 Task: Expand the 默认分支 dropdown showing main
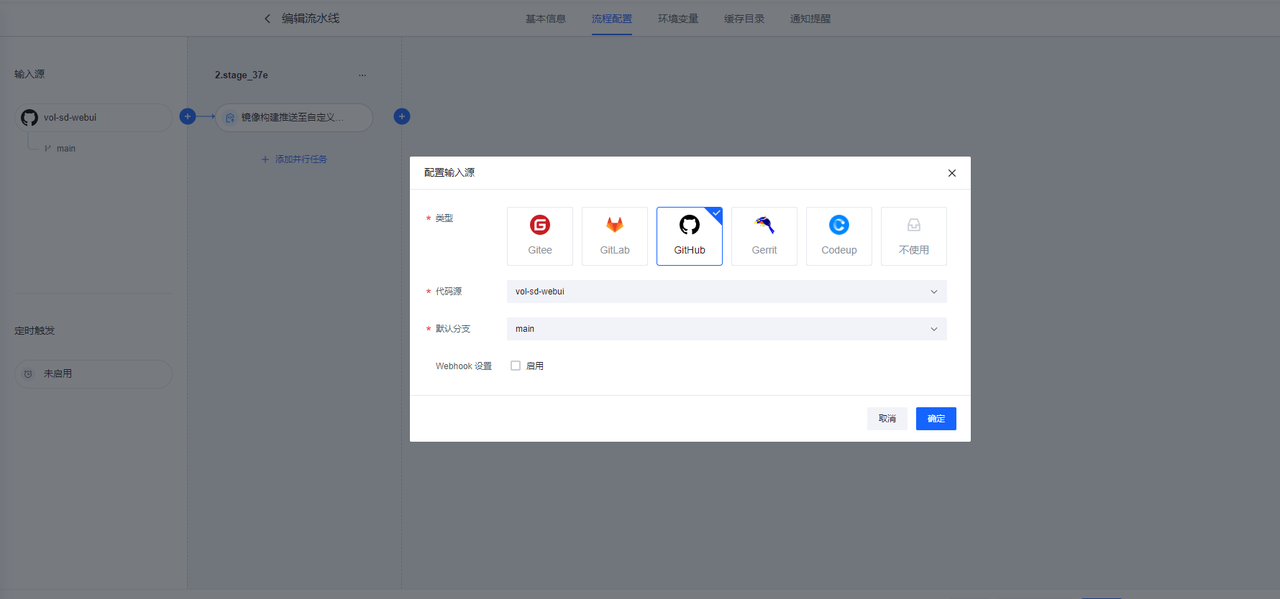click(x=726, y=329)
